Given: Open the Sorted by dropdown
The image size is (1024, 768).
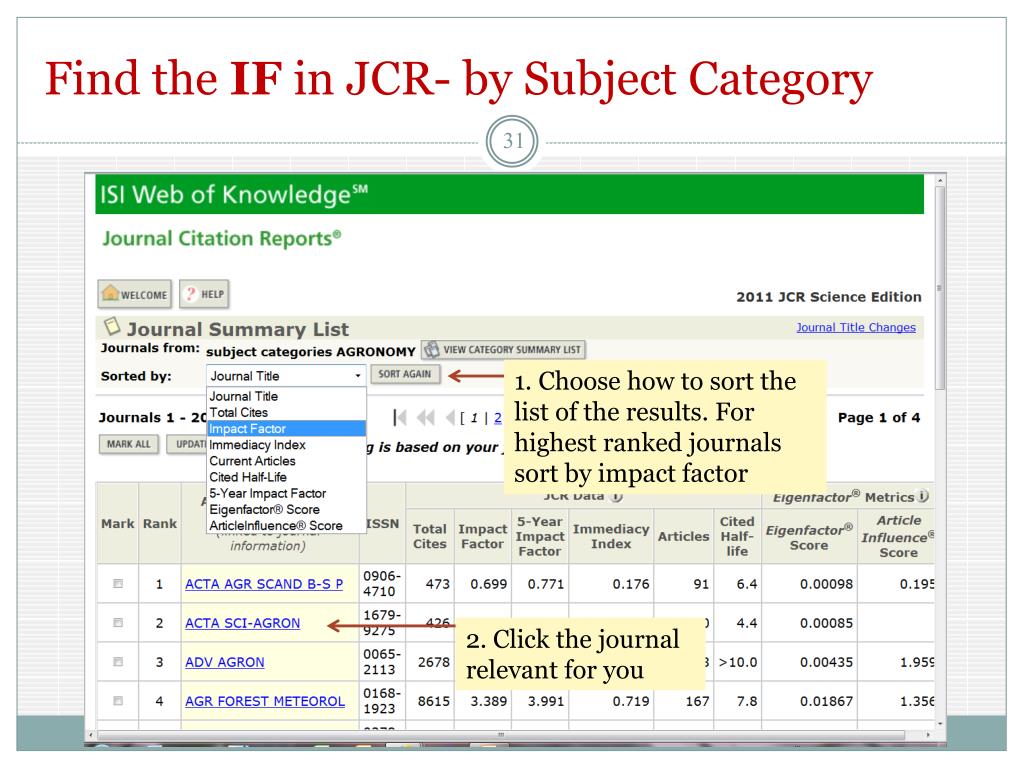Looking at the screenshot, I should point(286,376).
